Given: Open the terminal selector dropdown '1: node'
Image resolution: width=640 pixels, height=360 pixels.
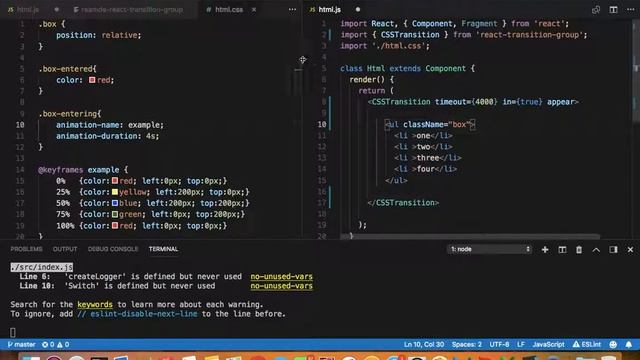Looking at the screenshot, I should (489, 249).
